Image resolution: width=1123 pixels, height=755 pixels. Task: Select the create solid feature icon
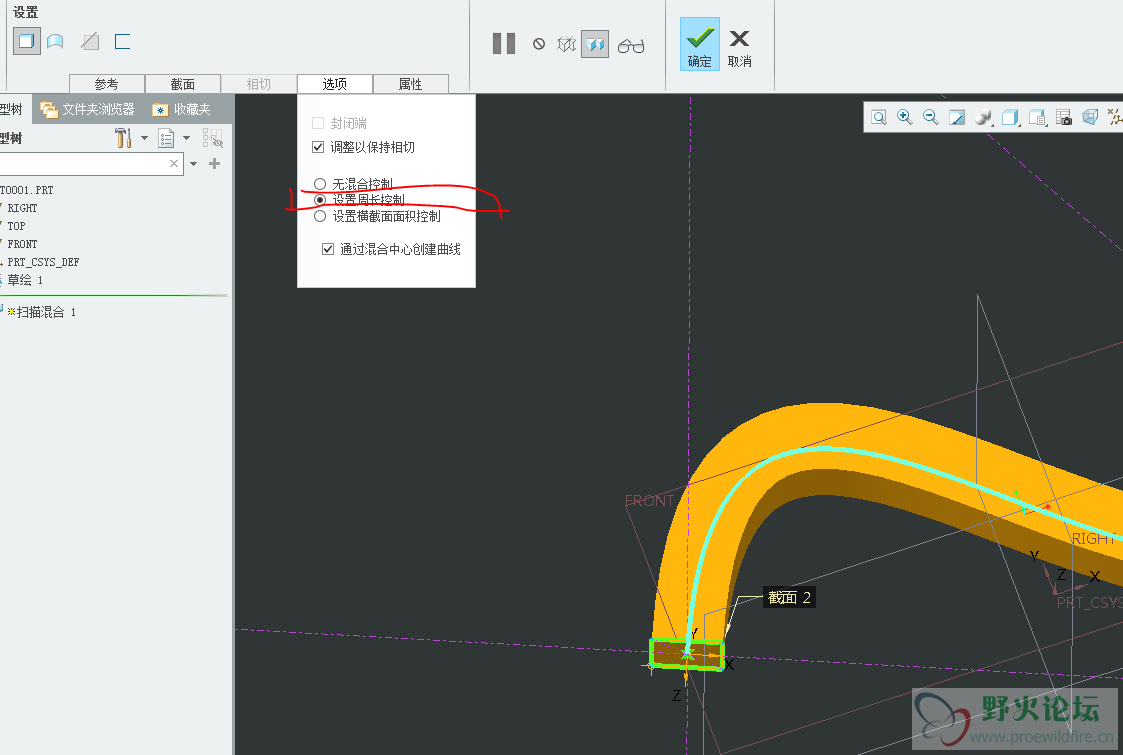click(x=26, y=42)
